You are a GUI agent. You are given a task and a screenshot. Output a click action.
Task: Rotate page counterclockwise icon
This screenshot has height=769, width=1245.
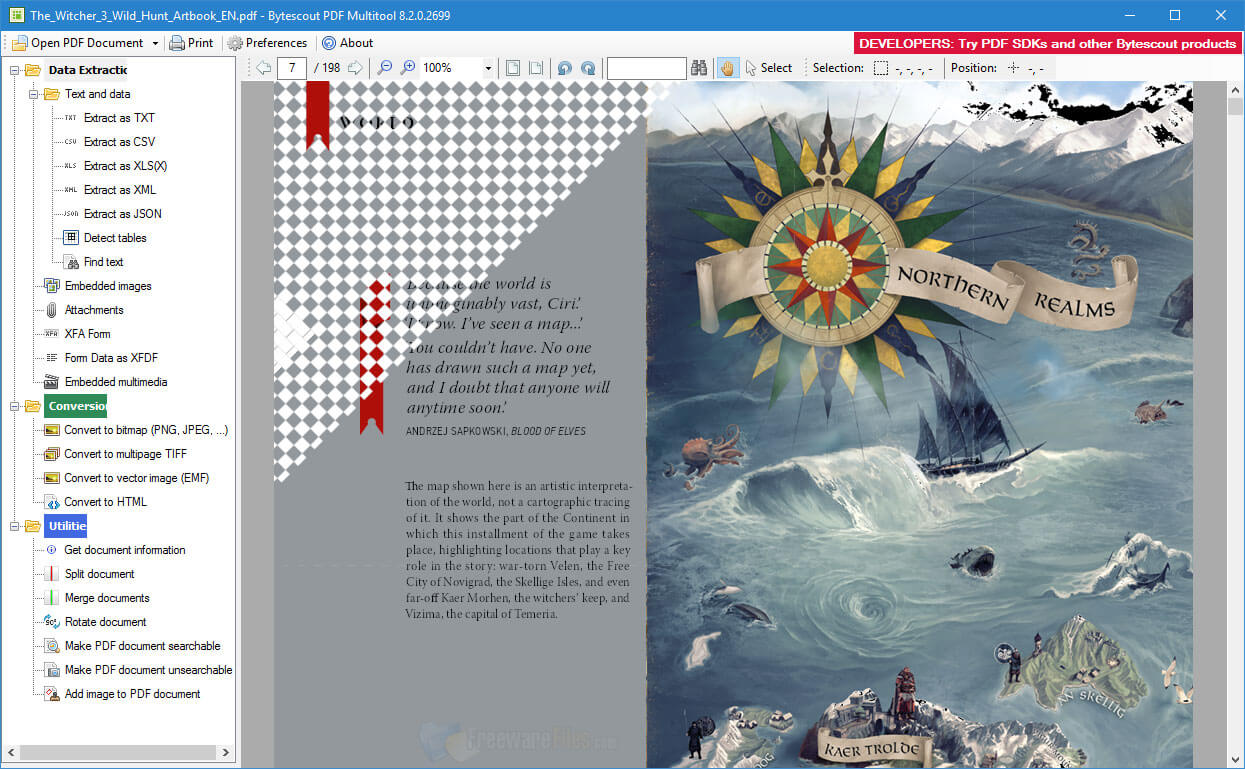564,68
